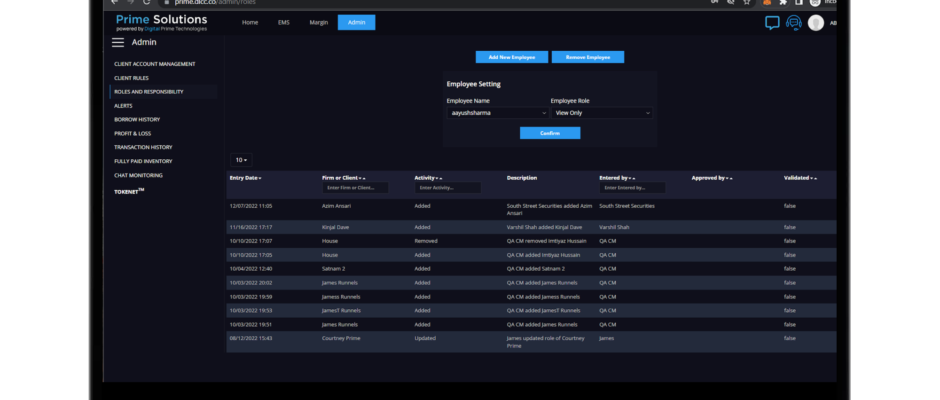Open the chat message icon

pyautogui.click(x=772, y=22)
